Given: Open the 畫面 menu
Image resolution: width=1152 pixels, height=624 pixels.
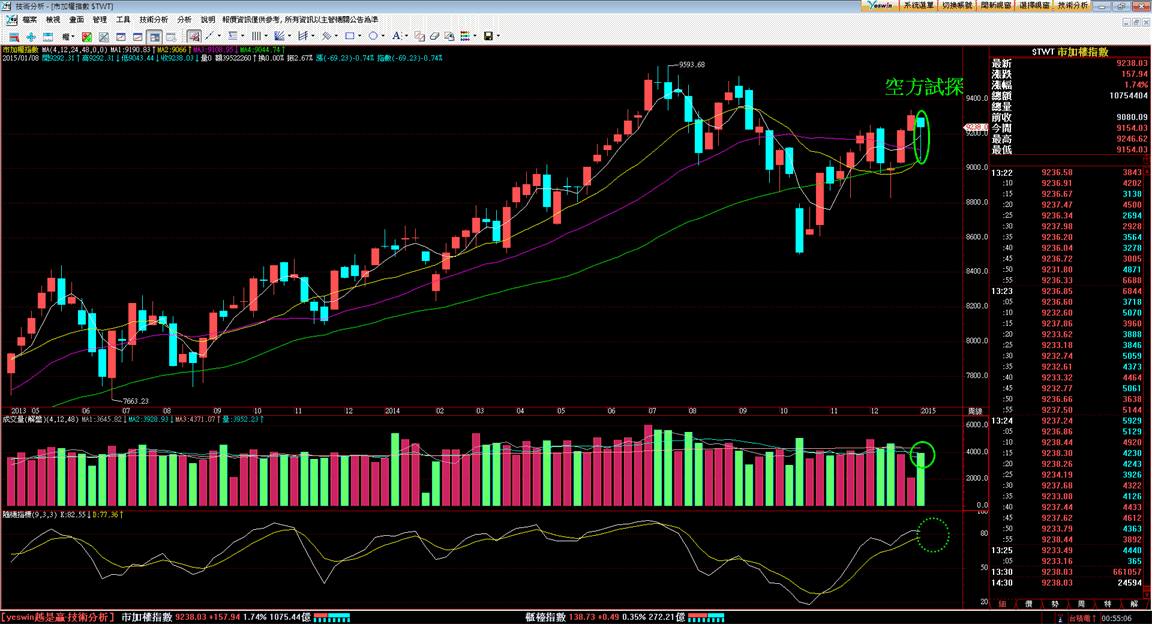Looking at the screenshot, I should (x=76, y=20).
